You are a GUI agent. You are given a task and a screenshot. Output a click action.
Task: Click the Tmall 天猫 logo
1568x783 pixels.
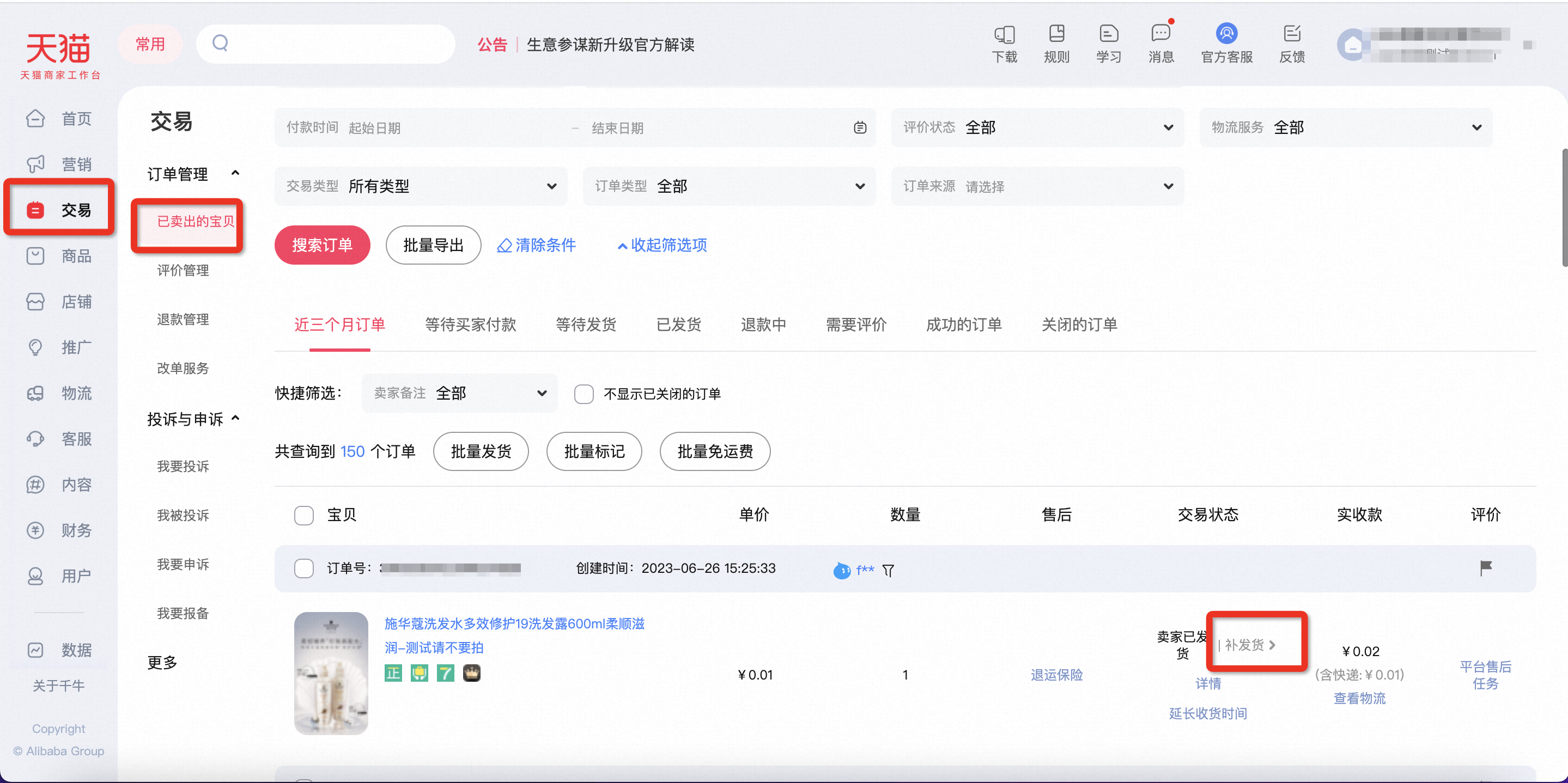click(59, 55)
